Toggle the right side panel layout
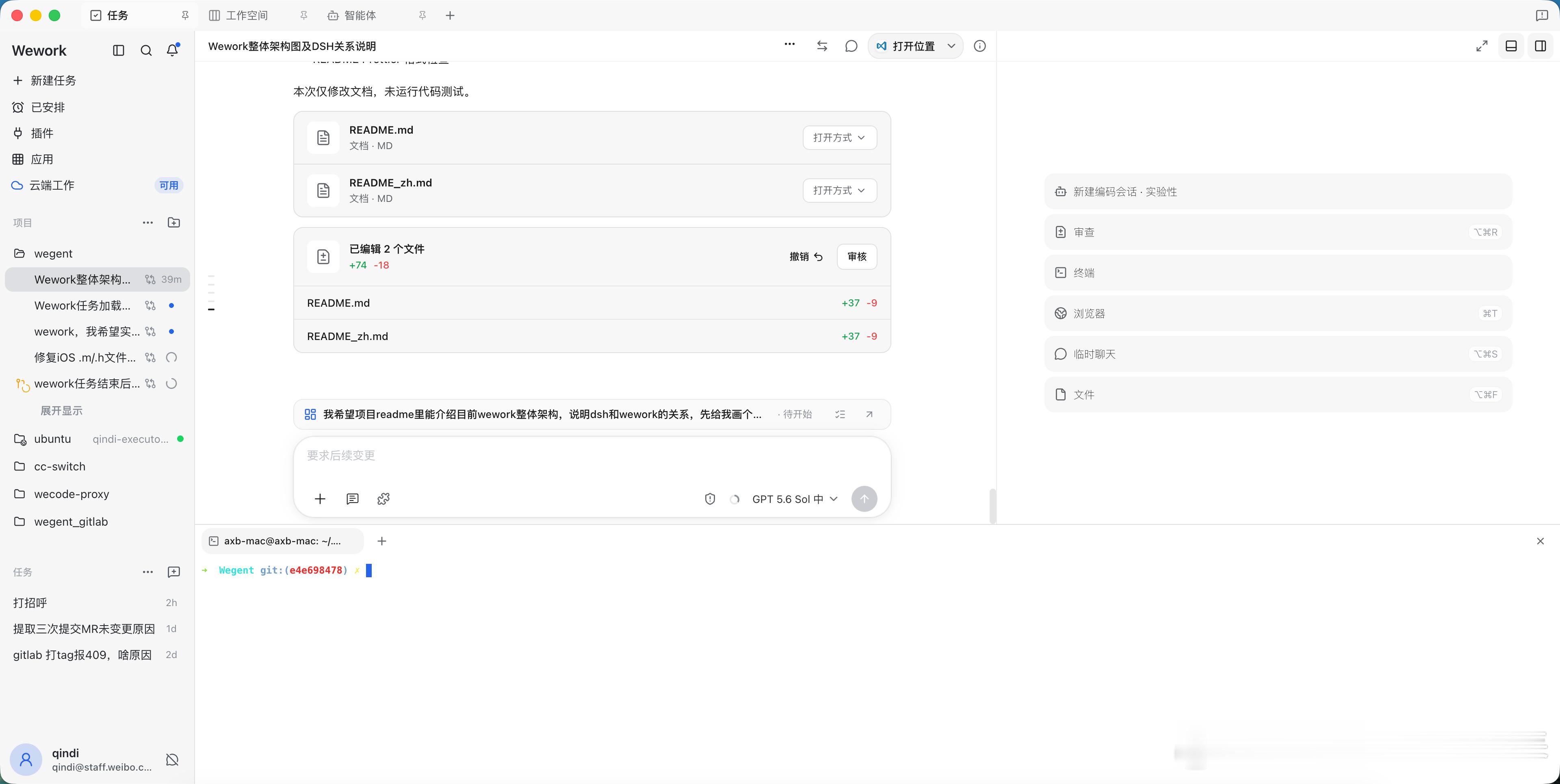1560x784 pixels. [x=1540, y=46]
